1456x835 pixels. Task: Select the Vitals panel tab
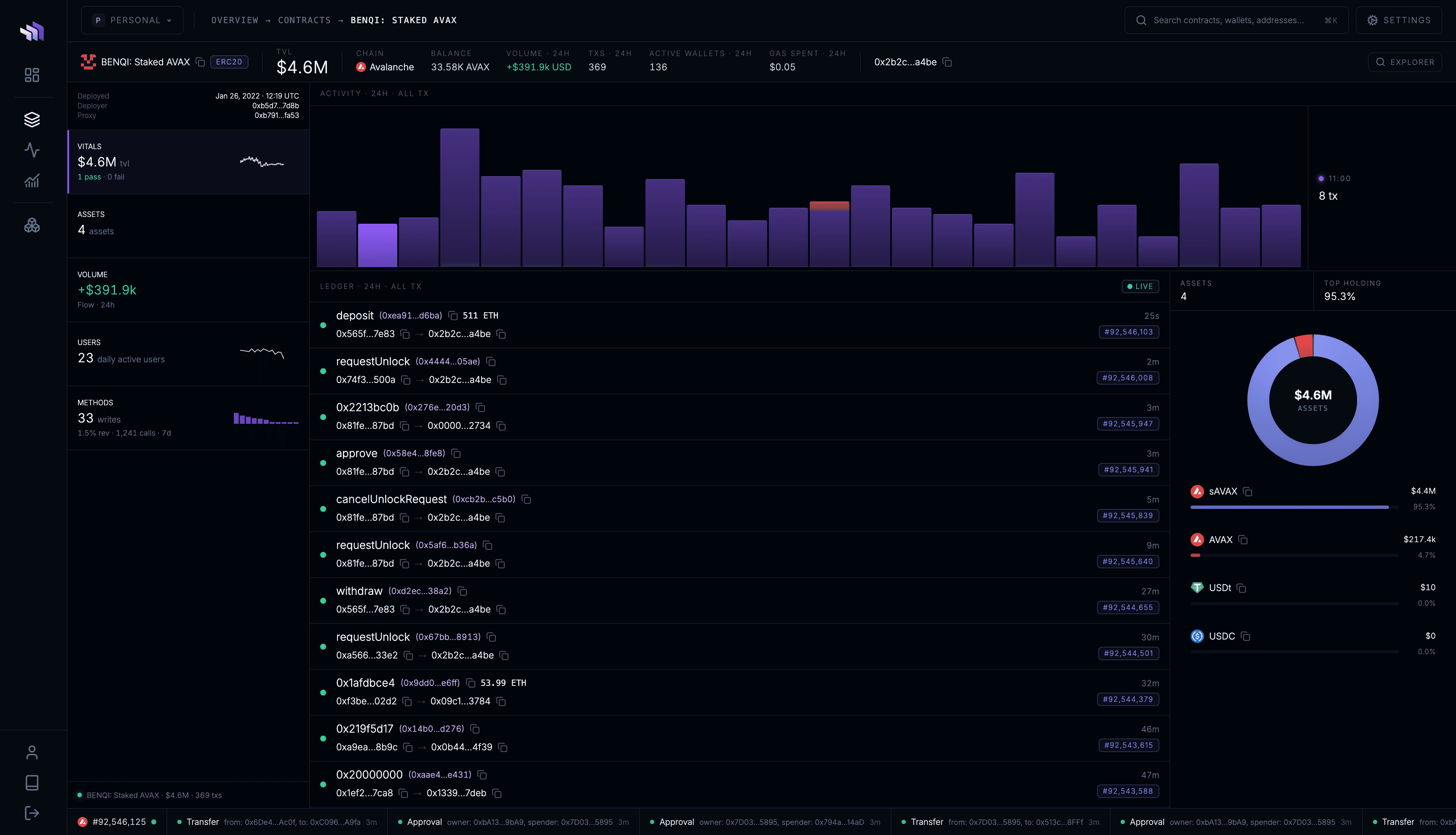189,162
